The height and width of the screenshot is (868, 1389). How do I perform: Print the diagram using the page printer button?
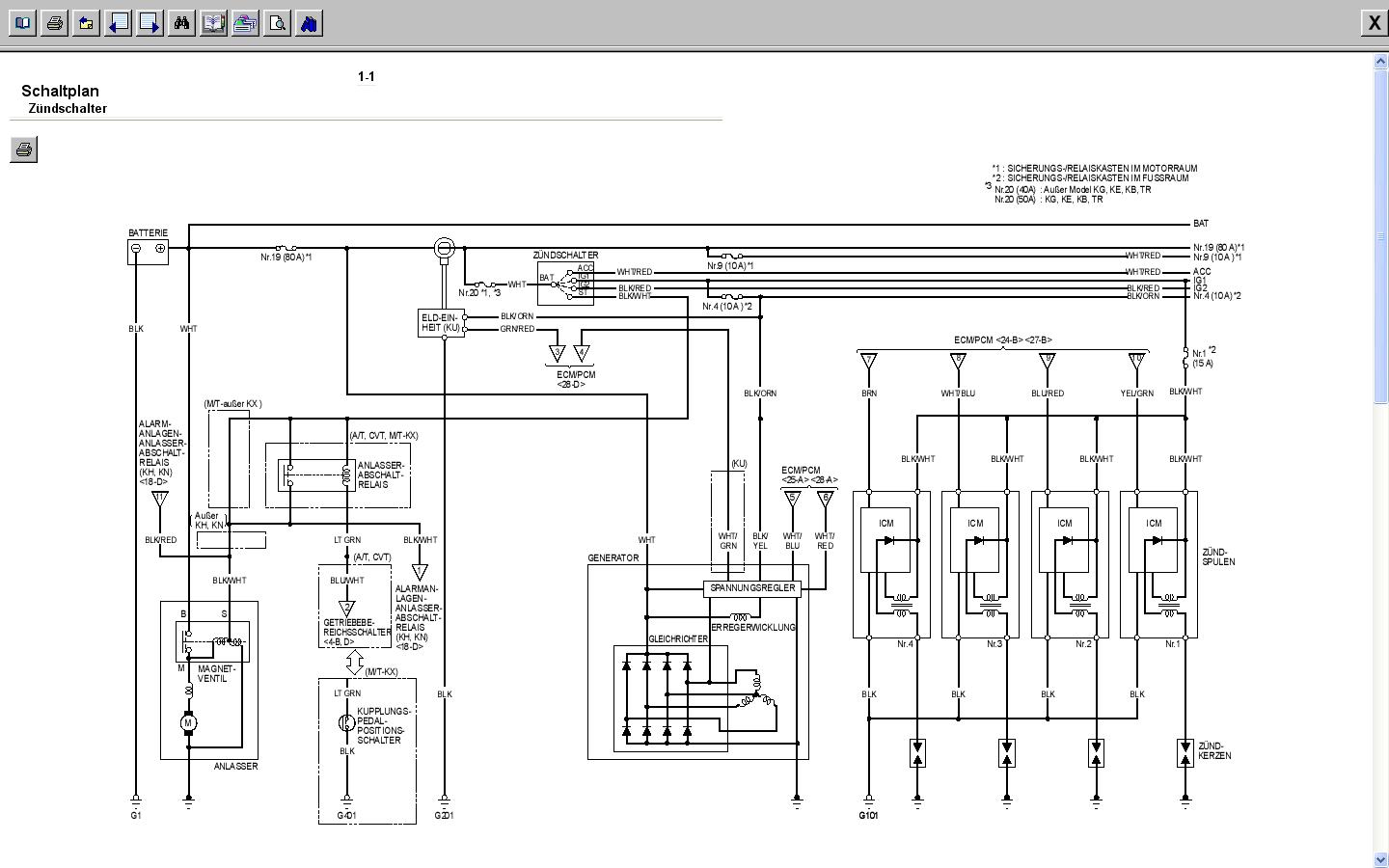click(24, 149)
